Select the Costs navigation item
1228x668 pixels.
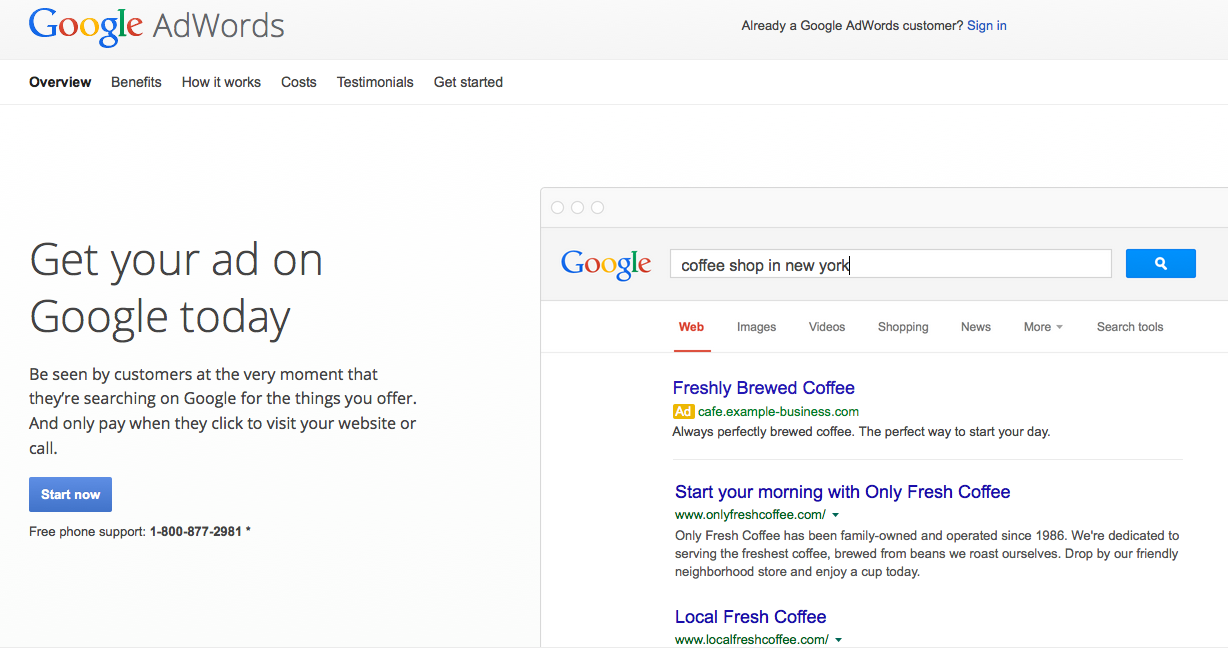click(299, 82)
